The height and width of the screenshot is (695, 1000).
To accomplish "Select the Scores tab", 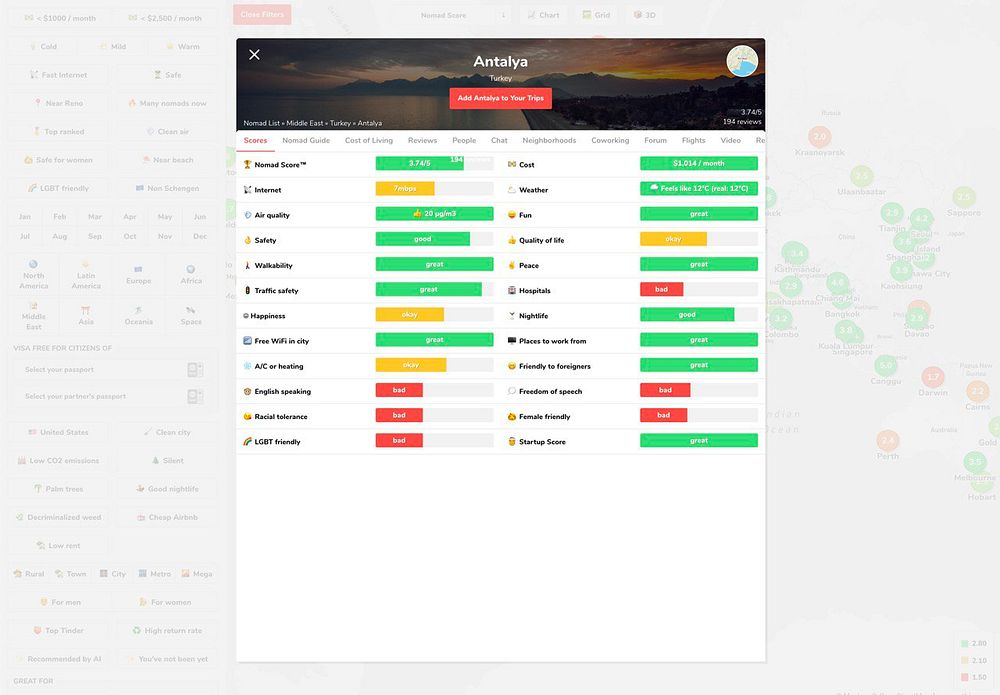I will (x=255, y=140).
